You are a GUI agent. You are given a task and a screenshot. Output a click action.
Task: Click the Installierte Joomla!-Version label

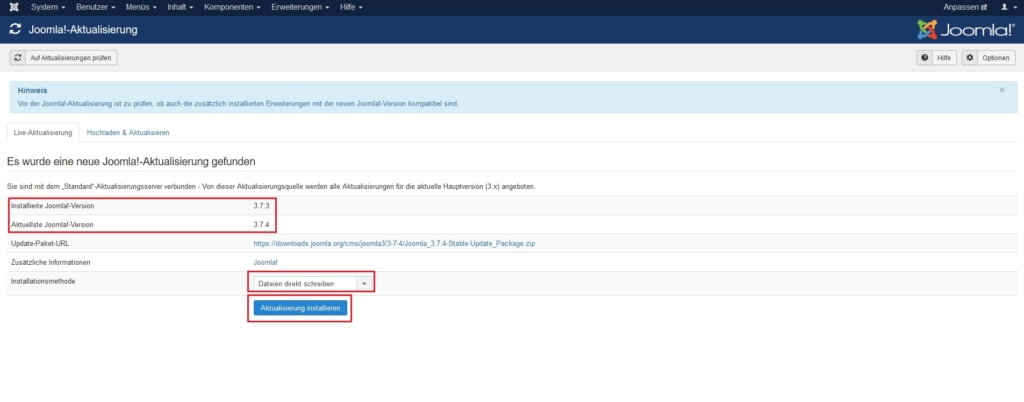[x=52, y=206]
